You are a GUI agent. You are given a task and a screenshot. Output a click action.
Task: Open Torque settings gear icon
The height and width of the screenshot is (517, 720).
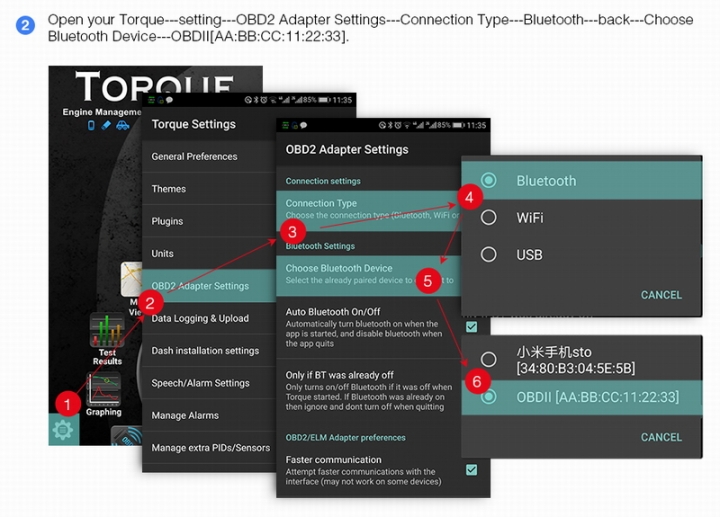pyautogui.click(x=63, y=429)
